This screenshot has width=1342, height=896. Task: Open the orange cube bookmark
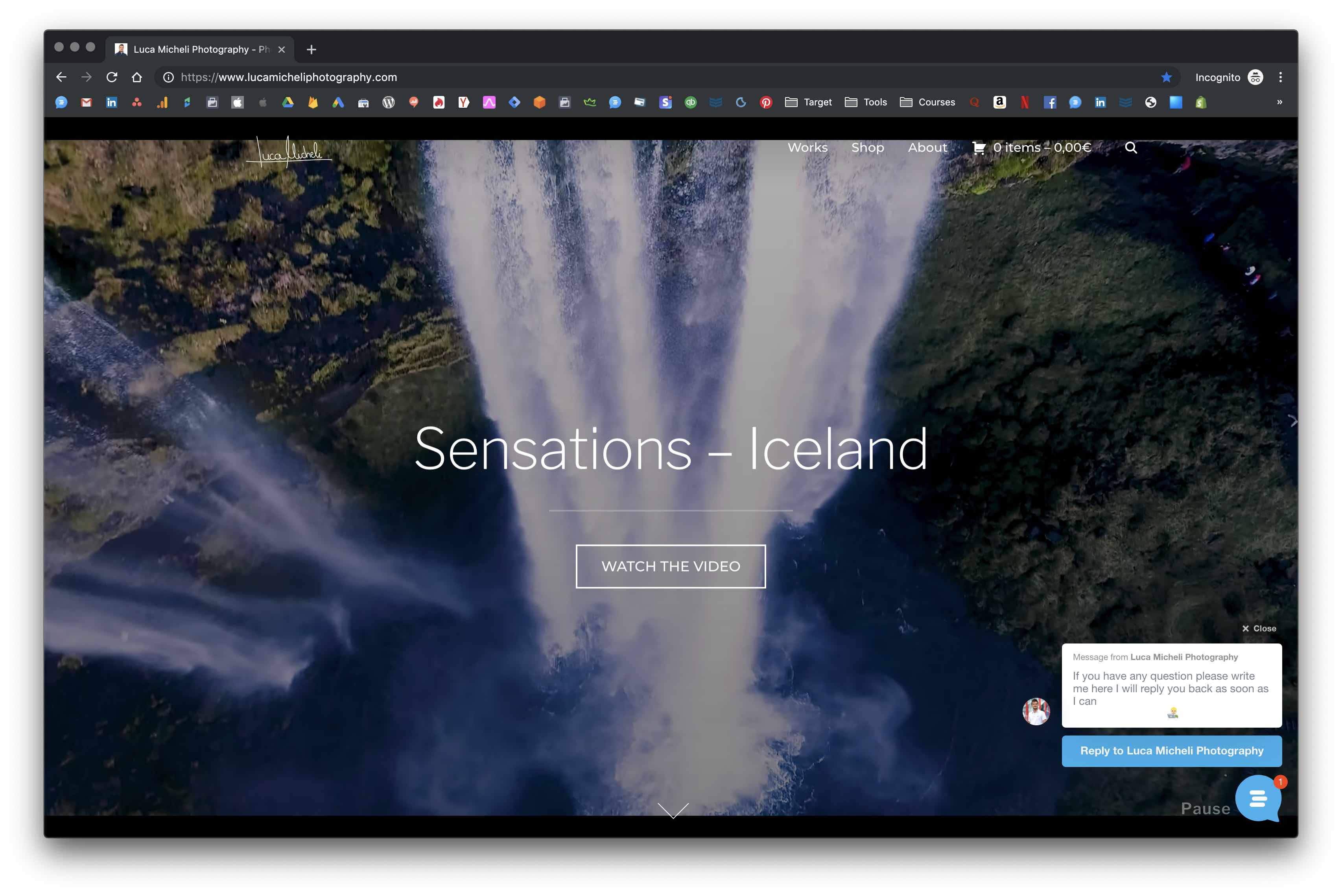[539, 102]
